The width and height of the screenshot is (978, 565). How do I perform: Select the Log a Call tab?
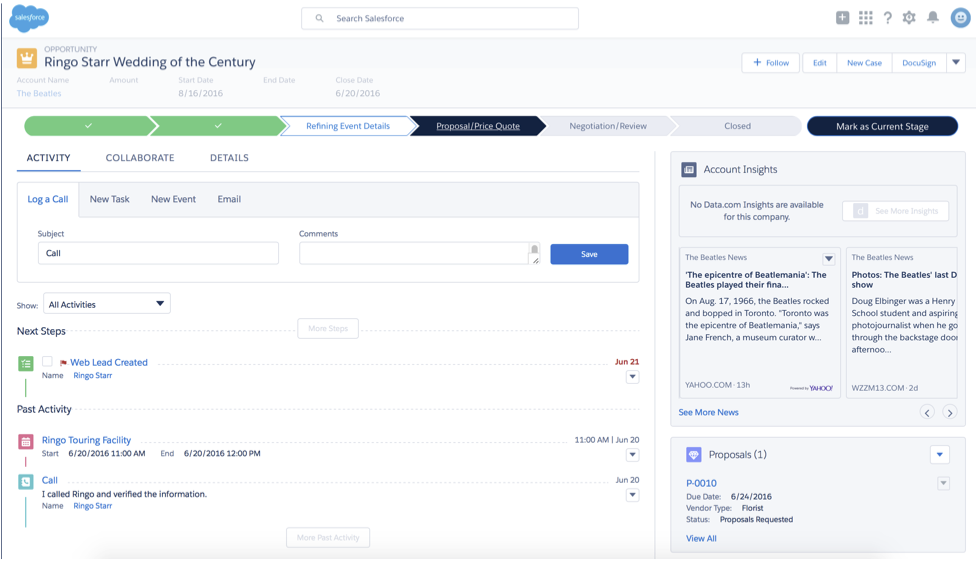coord(47,199)
